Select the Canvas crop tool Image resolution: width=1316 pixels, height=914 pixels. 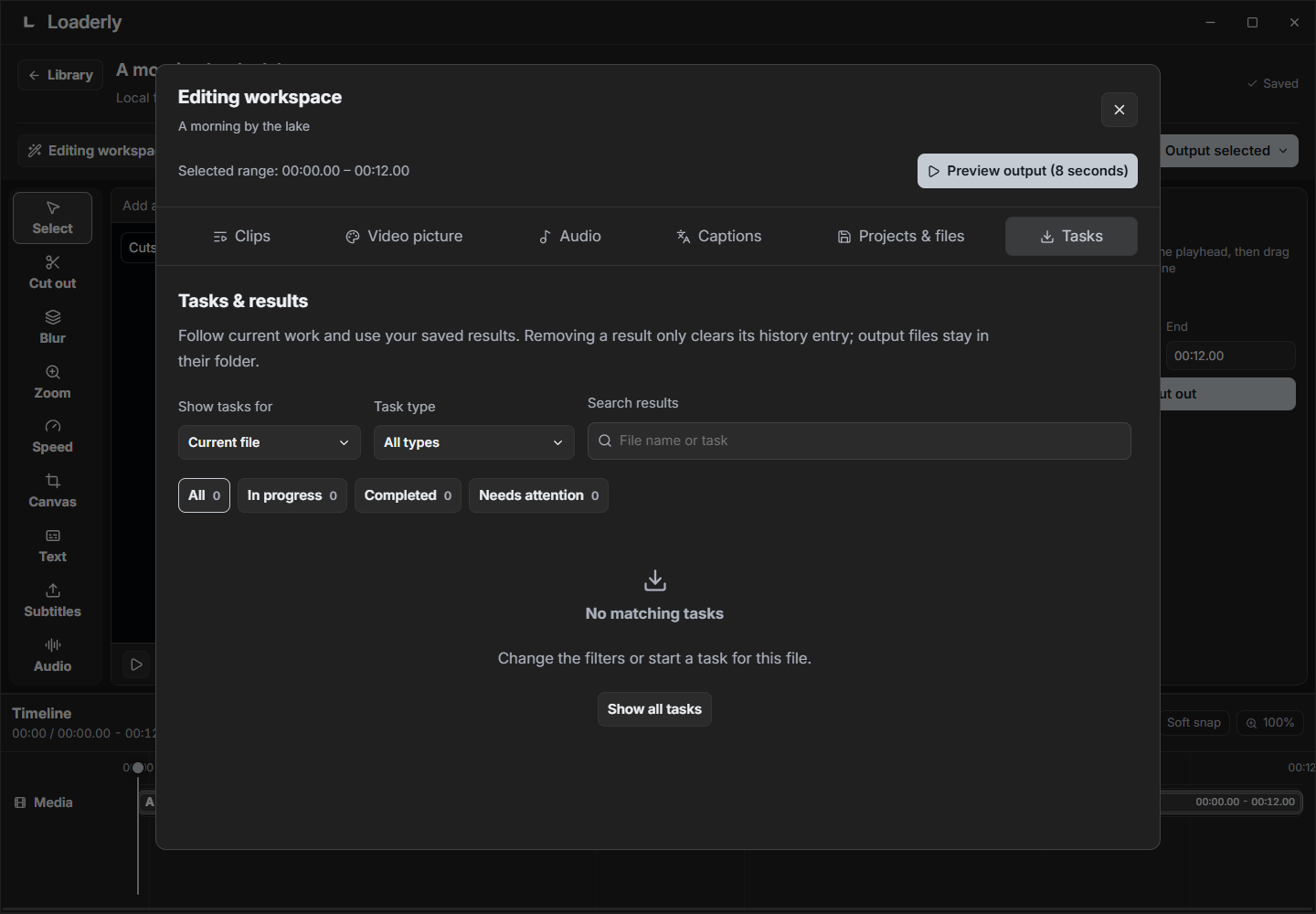[x=52, y=491]
